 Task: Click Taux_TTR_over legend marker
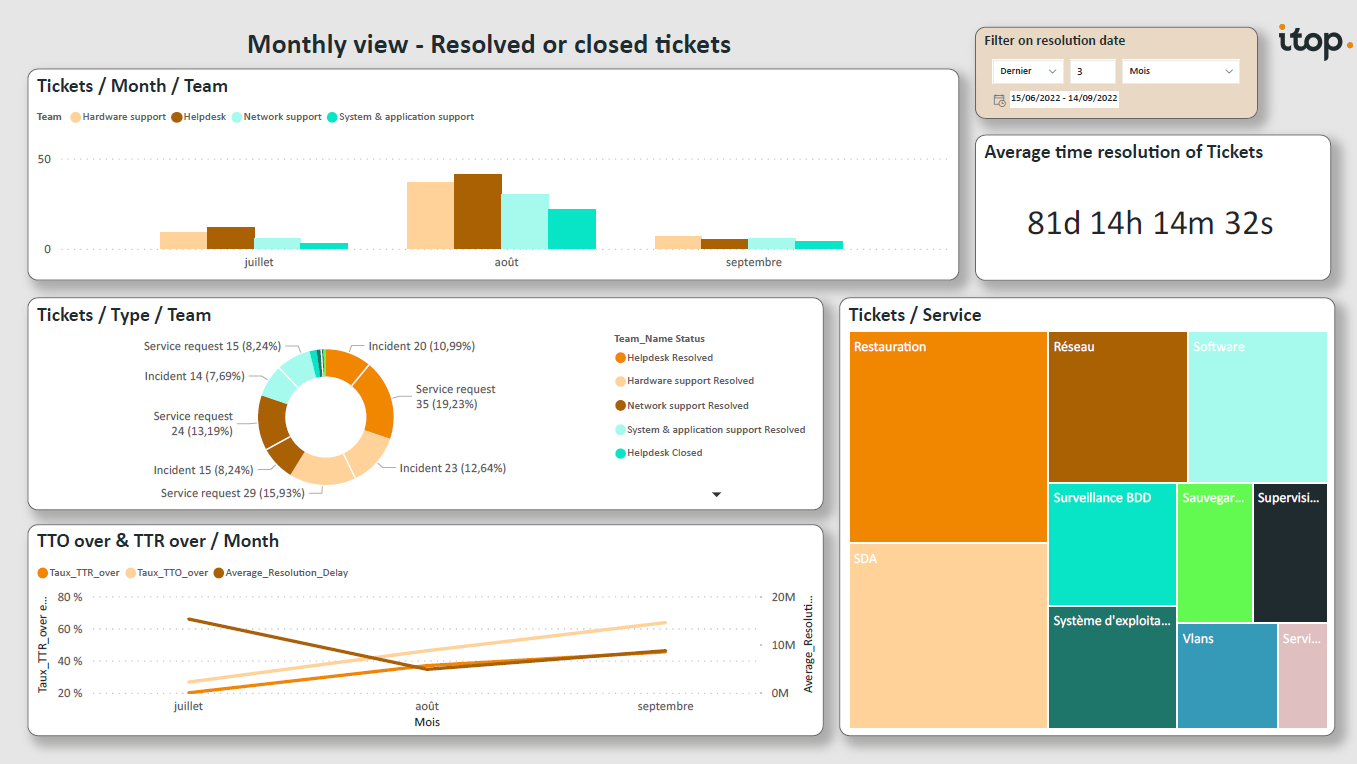tap(42, 573)
